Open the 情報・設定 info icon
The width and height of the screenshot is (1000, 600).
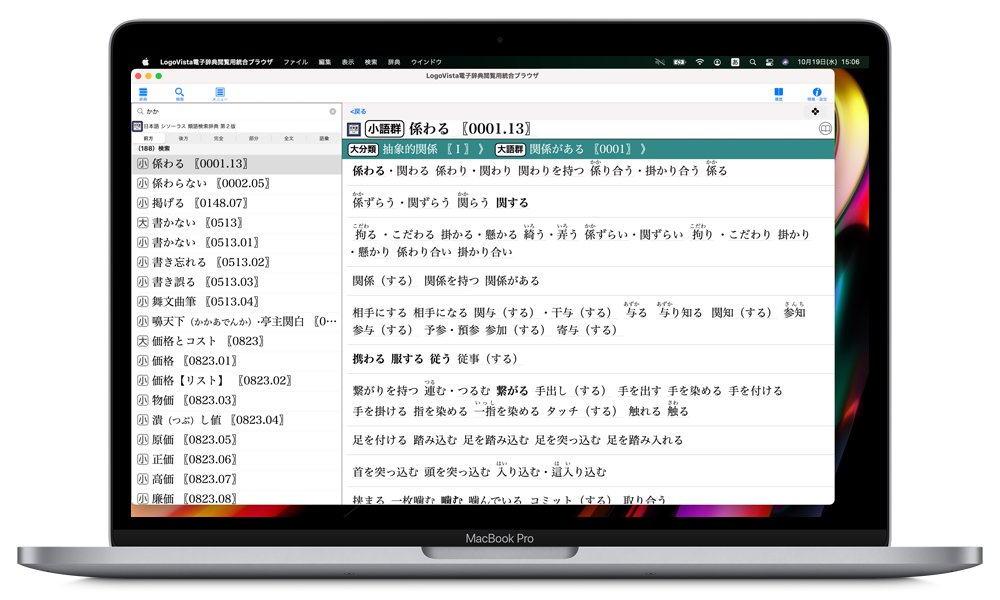[x=816, y=93]
